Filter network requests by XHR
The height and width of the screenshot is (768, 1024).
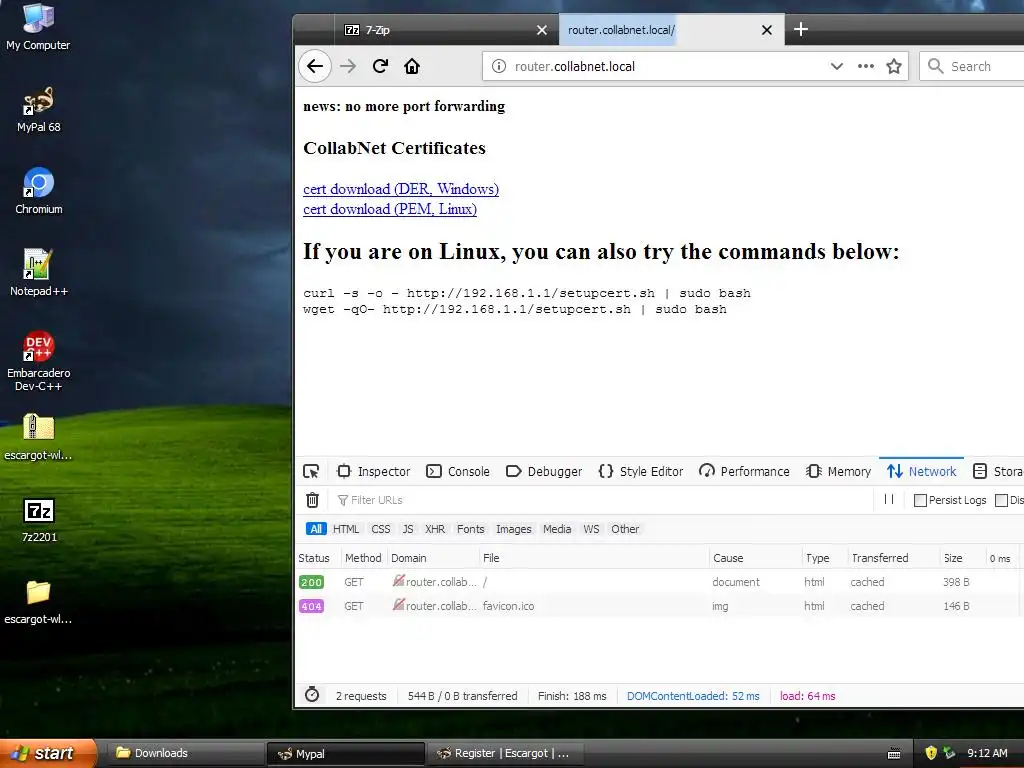tap(435, 529)
